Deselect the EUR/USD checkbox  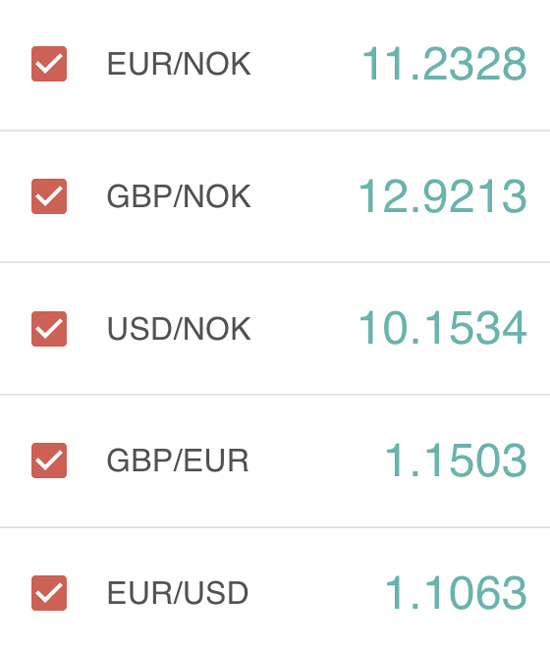click(x=49, y=593)
